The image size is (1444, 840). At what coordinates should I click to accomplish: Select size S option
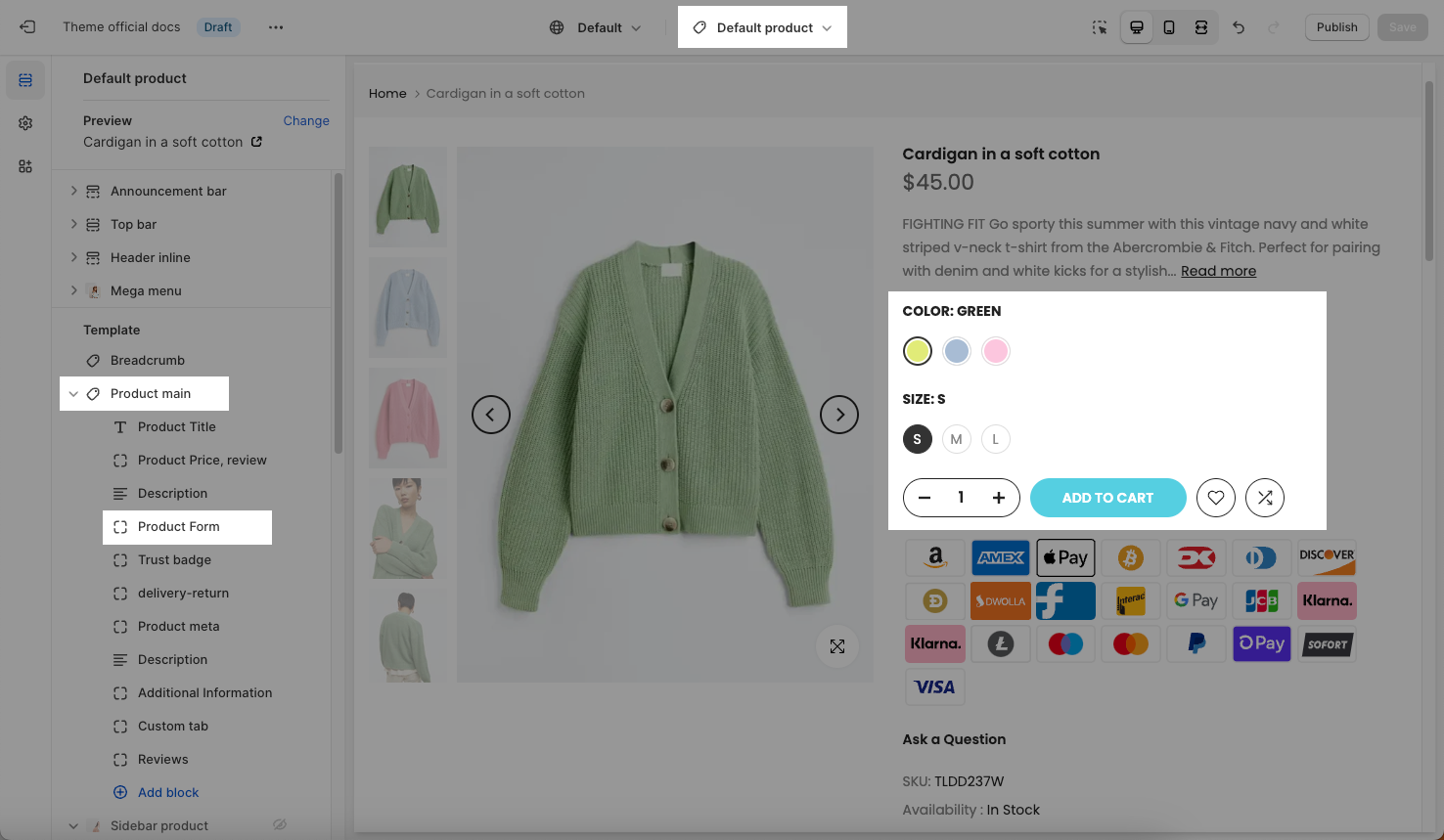(x=918, y=439)
